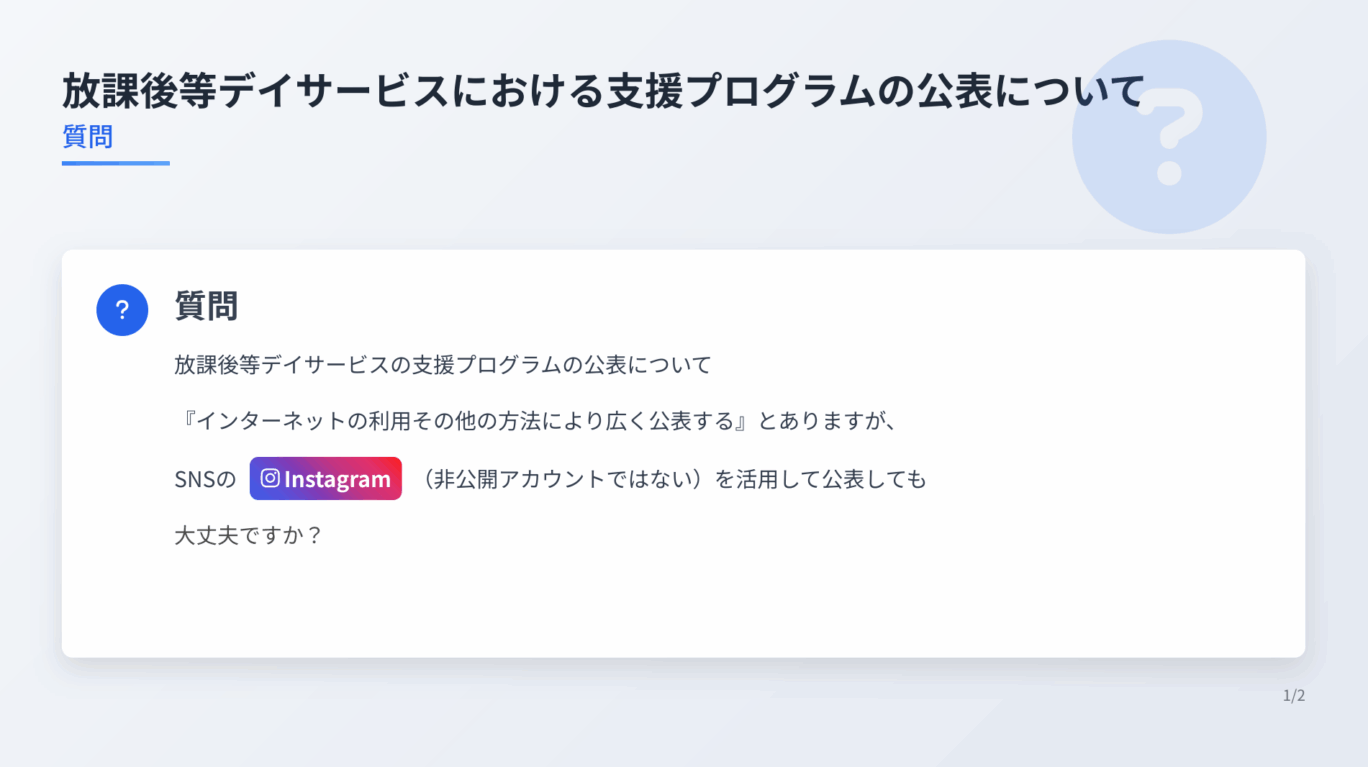1368x767 pixels.
Task: Select the main slide title text
Action: point(602,91)
